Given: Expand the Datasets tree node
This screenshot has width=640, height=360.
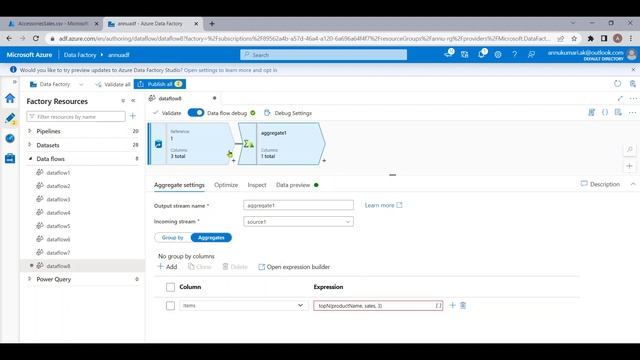Looking at the screenshot, I should pos(29,145).
